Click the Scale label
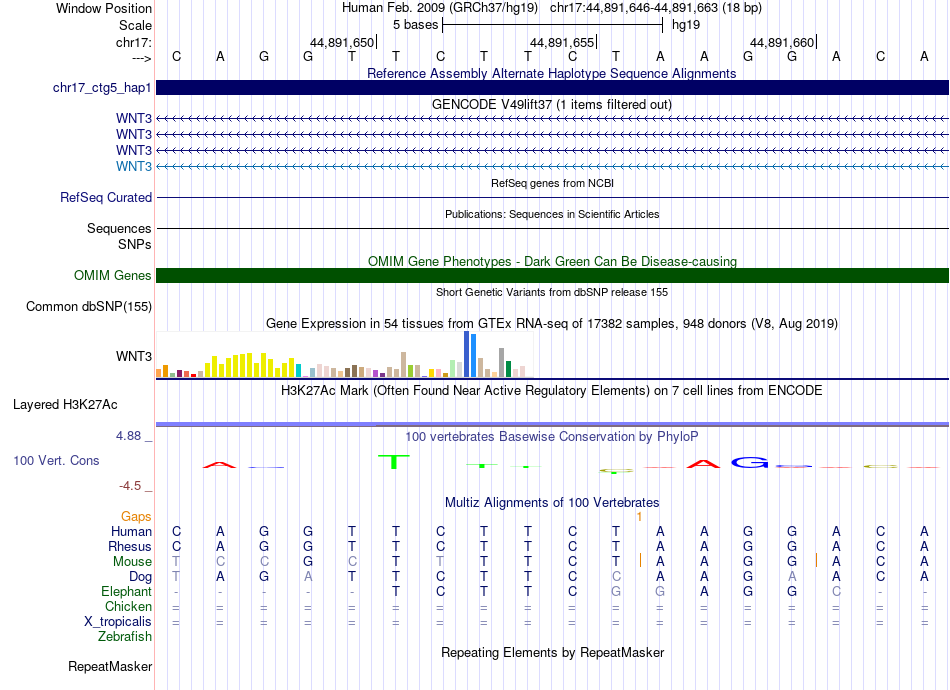The width and height of the screenshot is (950, 690). click(135, 25)
